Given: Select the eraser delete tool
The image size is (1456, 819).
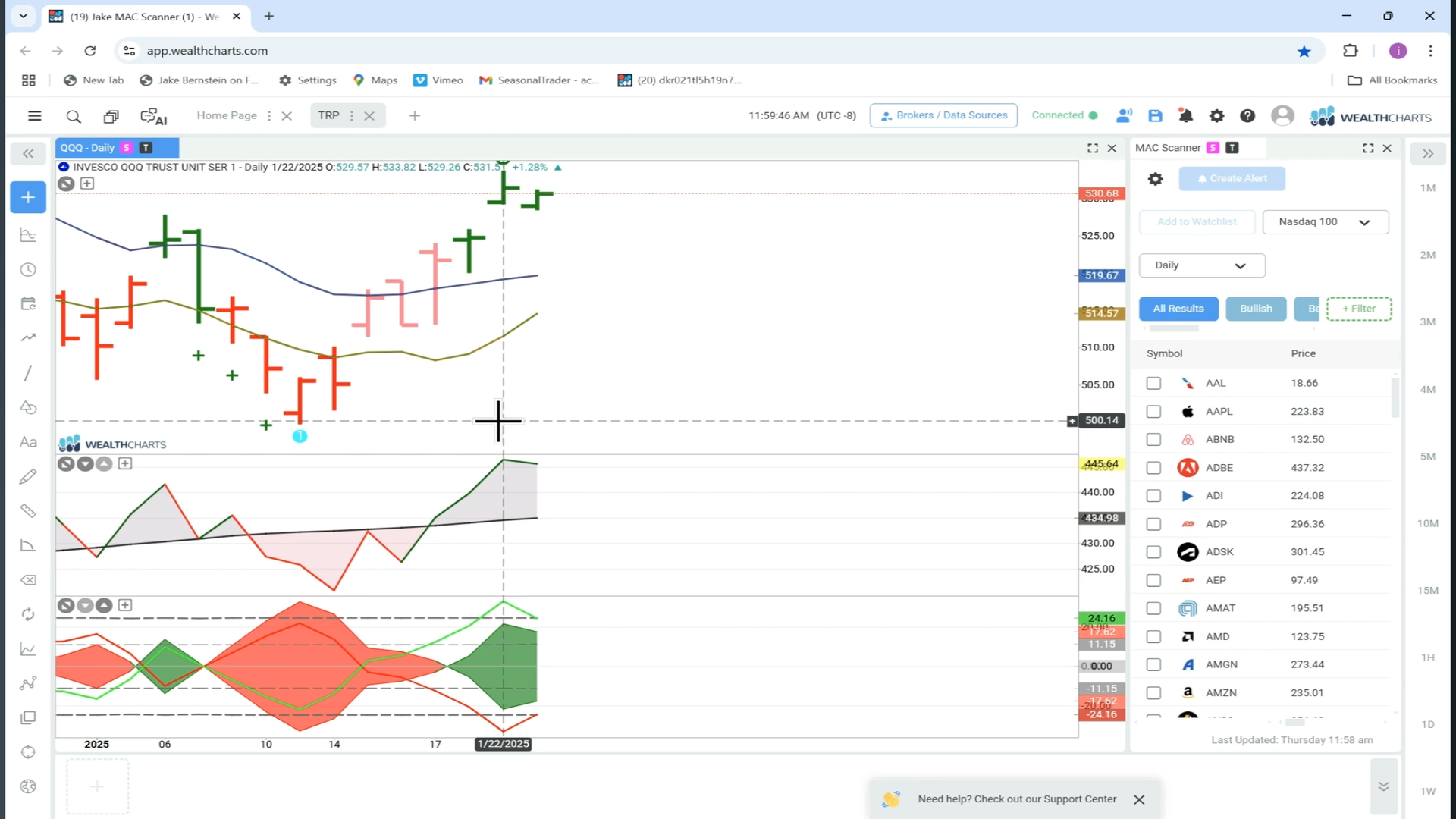Looking at the screenshot, I should tap(28, 580).
